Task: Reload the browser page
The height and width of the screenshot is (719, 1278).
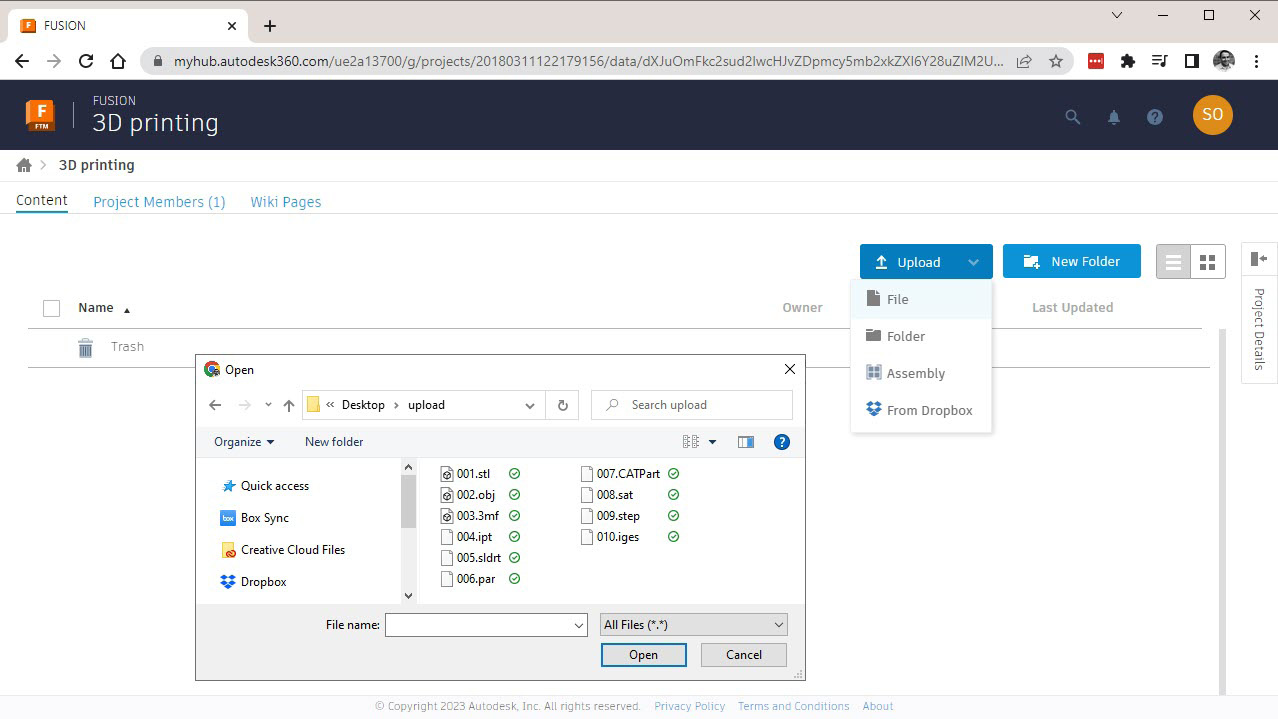Action: [86, 61]
